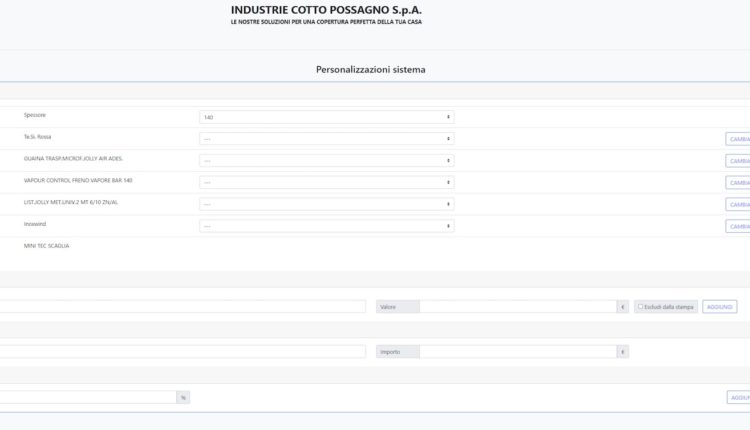Focus the description field left of Valore
The image size is (750, 430).
click(183, 307)
